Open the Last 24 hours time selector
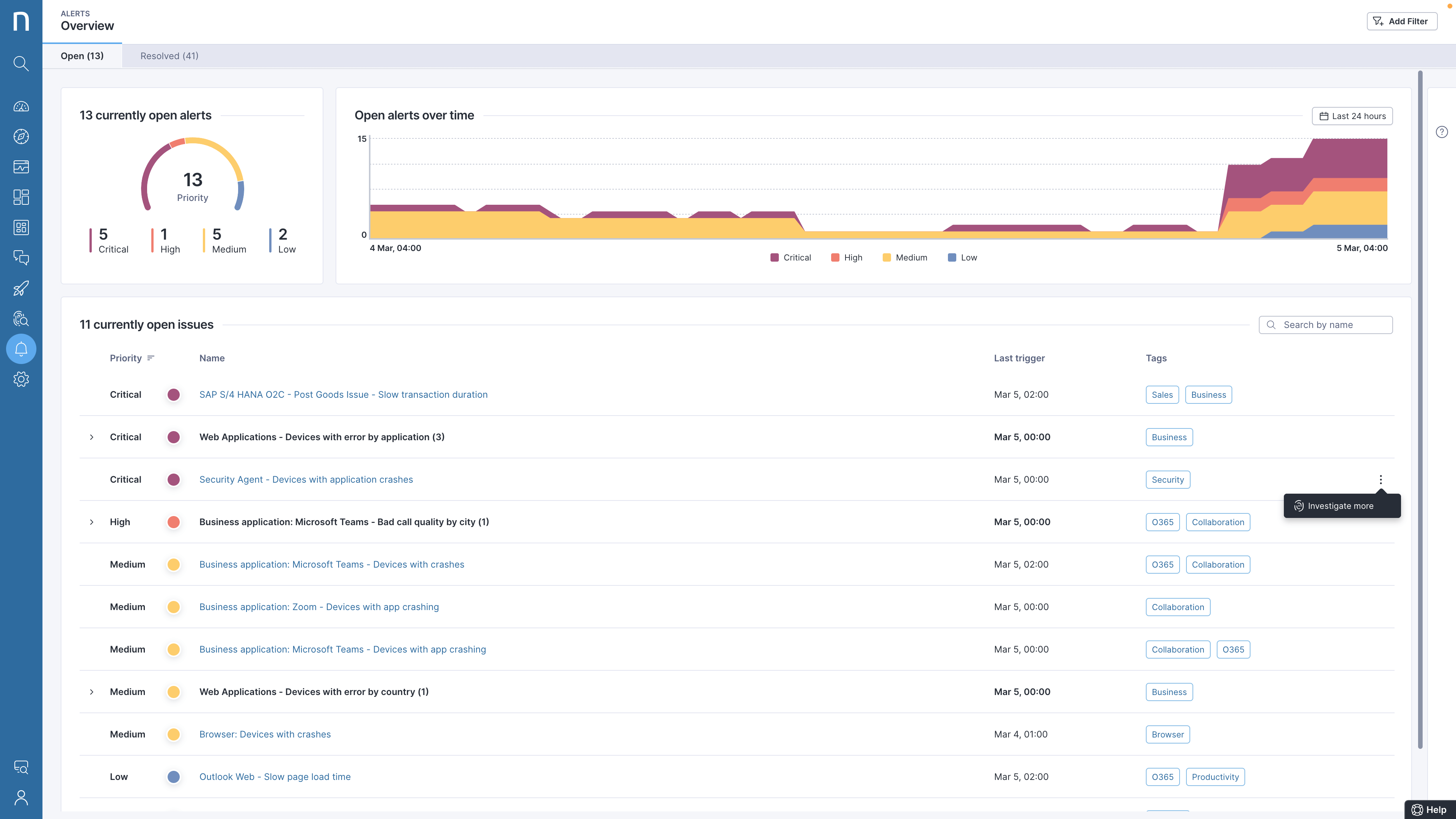Image resolution: width=1456 pixels, height=819 pixels. (1352, 116)
